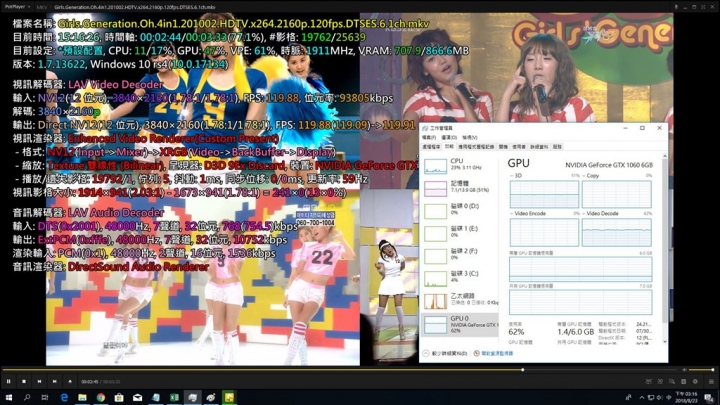This screenshot has width=720, height=405.
Task: Open the system volume tray icon
Action: pyautogui.click(x=659, y=397)
